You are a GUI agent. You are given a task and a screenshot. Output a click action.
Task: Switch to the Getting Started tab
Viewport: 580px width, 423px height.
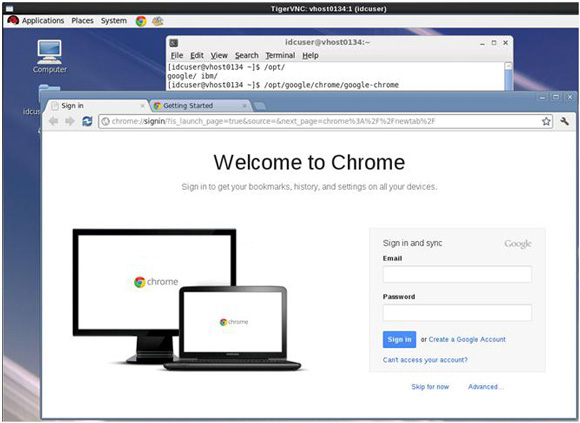coord(201,106)
